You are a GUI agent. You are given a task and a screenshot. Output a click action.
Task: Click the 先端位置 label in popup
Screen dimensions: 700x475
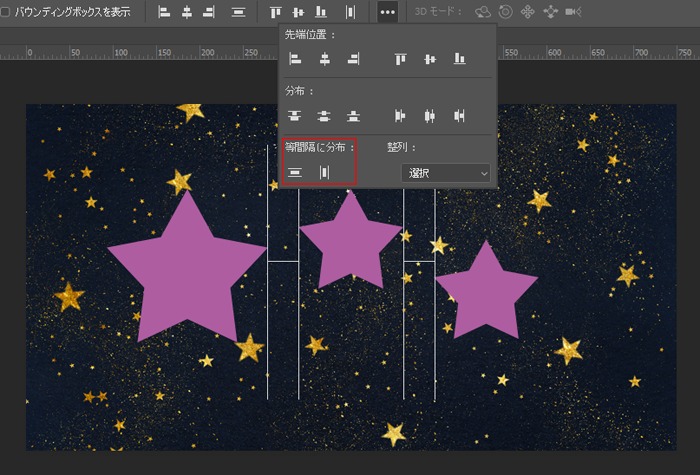tap(310, 34)
